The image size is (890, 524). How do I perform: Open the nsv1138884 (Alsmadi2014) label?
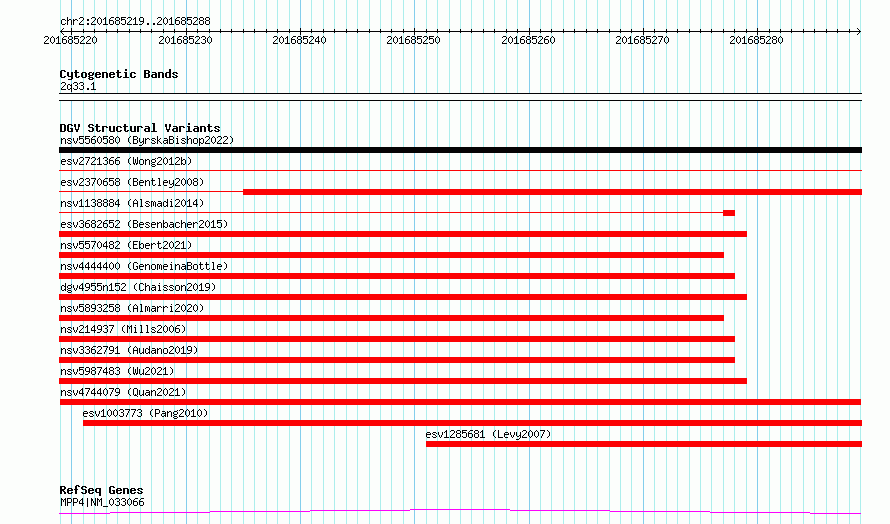(x=132, y=203)
